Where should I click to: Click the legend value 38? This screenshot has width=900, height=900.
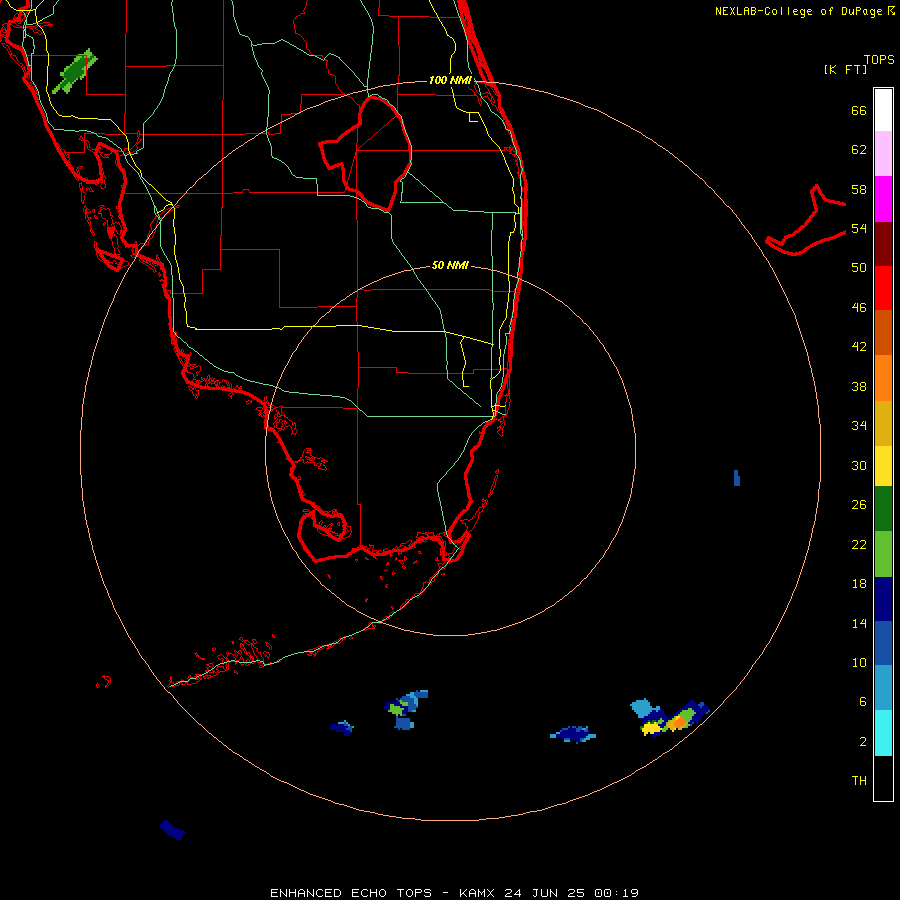[x=859, y=386]
